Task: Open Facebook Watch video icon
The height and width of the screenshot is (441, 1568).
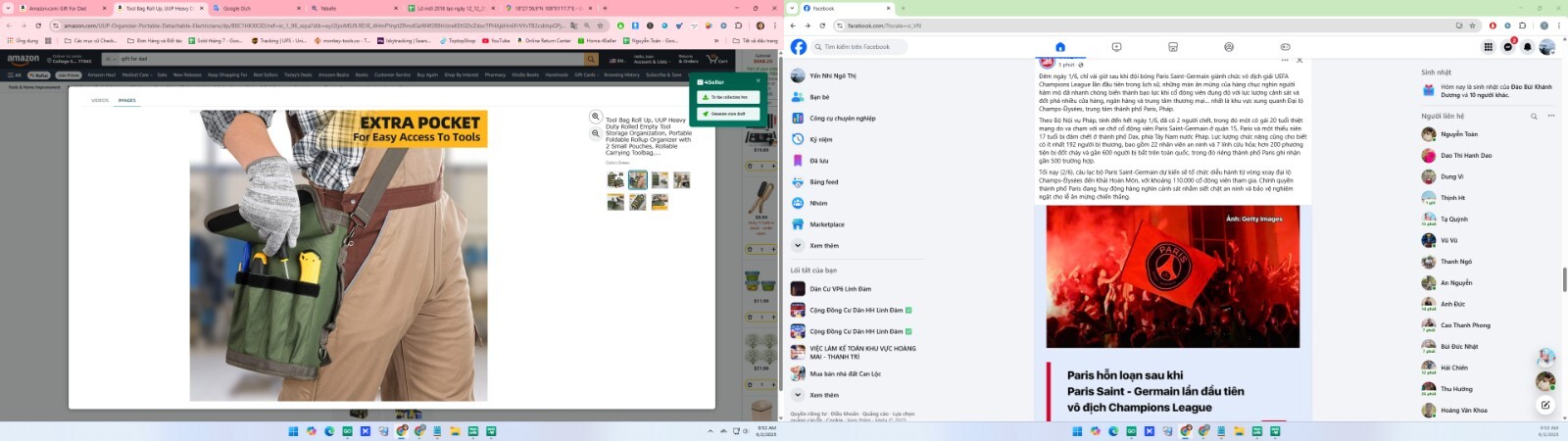Action: pos(1116,47)
